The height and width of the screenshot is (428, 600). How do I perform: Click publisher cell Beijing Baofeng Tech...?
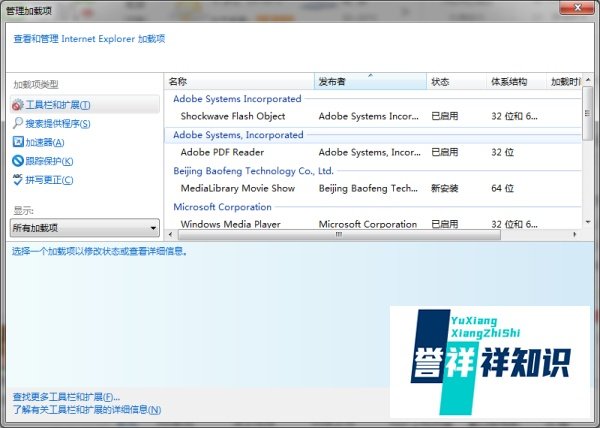[368, 188]
